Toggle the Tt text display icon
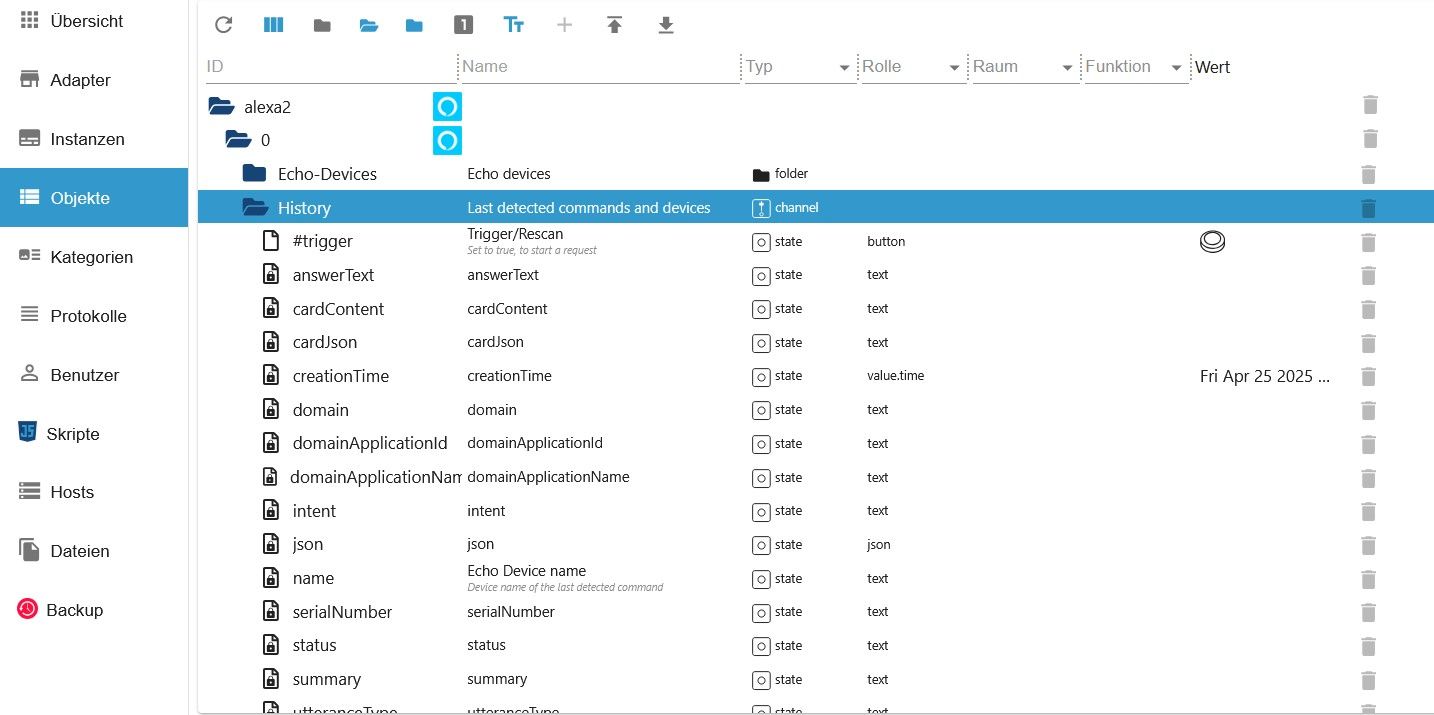 (514, 25)
